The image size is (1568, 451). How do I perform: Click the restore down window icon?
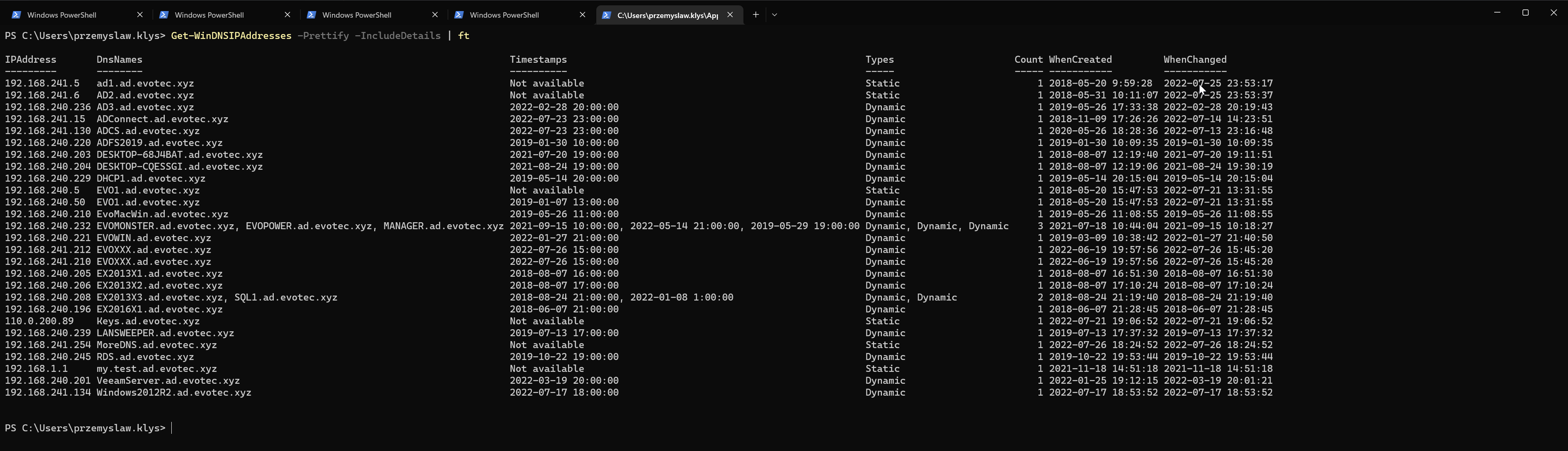[1525, 12]
